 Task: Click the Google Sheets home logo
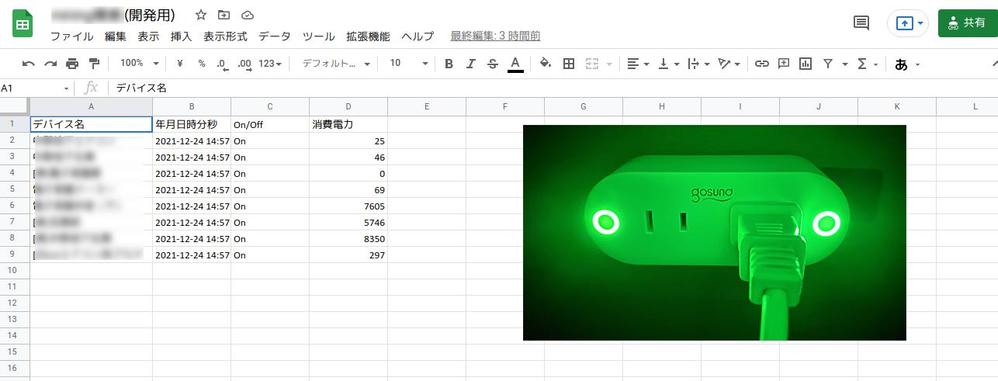(22, 24)
